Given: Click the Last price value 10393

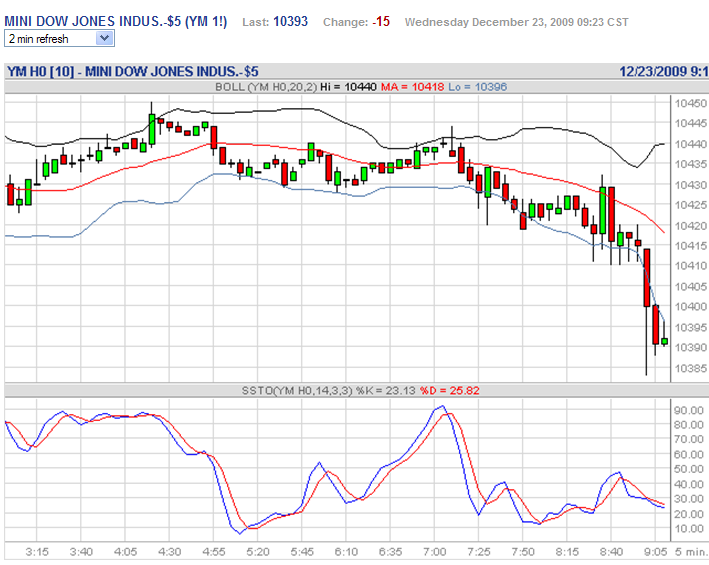Looking at the screenshot, I should [x=290, y=22].
